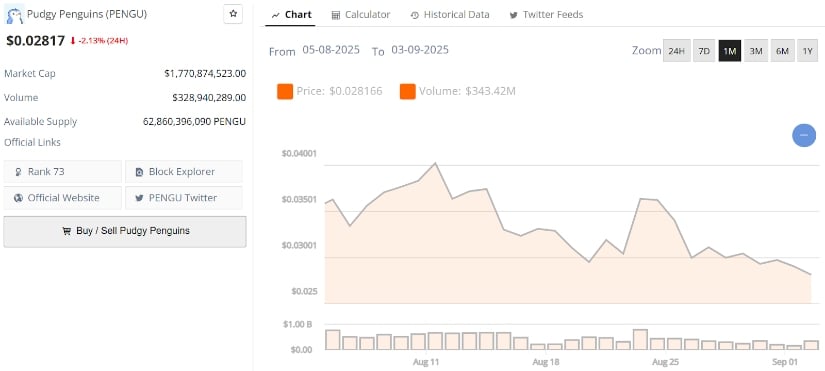Click the calculator icon in the tab bar
This screenshot has width=825, height=371.
[x=336, y=15]
